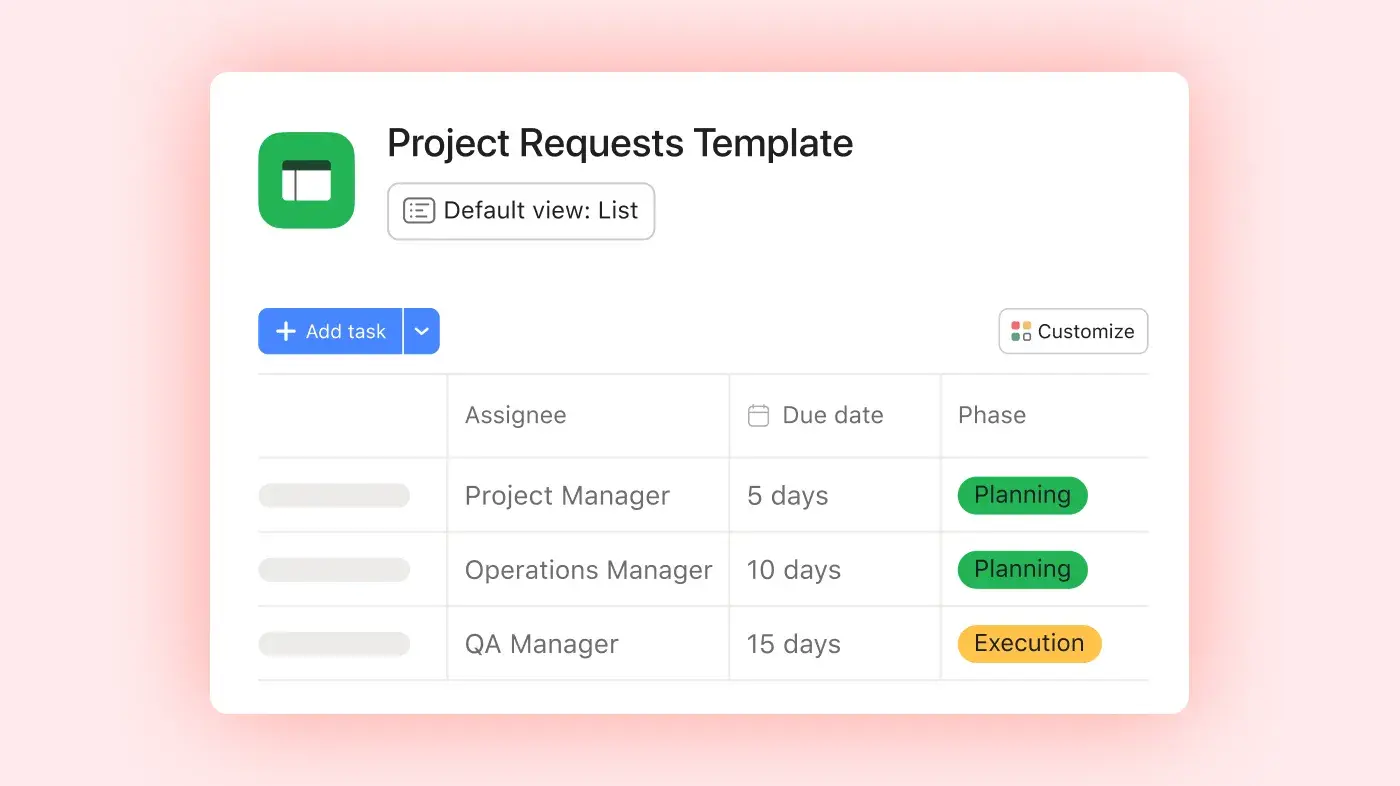Click the plus icon on Add task
The image size is (1400, 786).
(286, 331)
